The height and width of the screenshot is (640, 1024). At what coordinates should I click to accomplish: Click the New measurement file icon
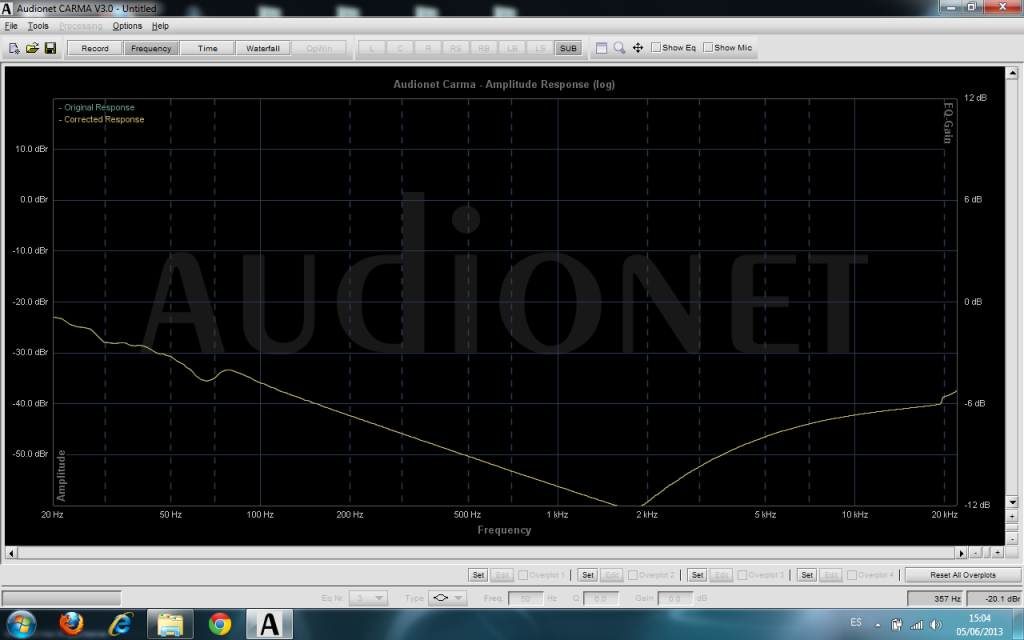click(x=14, y=48)
